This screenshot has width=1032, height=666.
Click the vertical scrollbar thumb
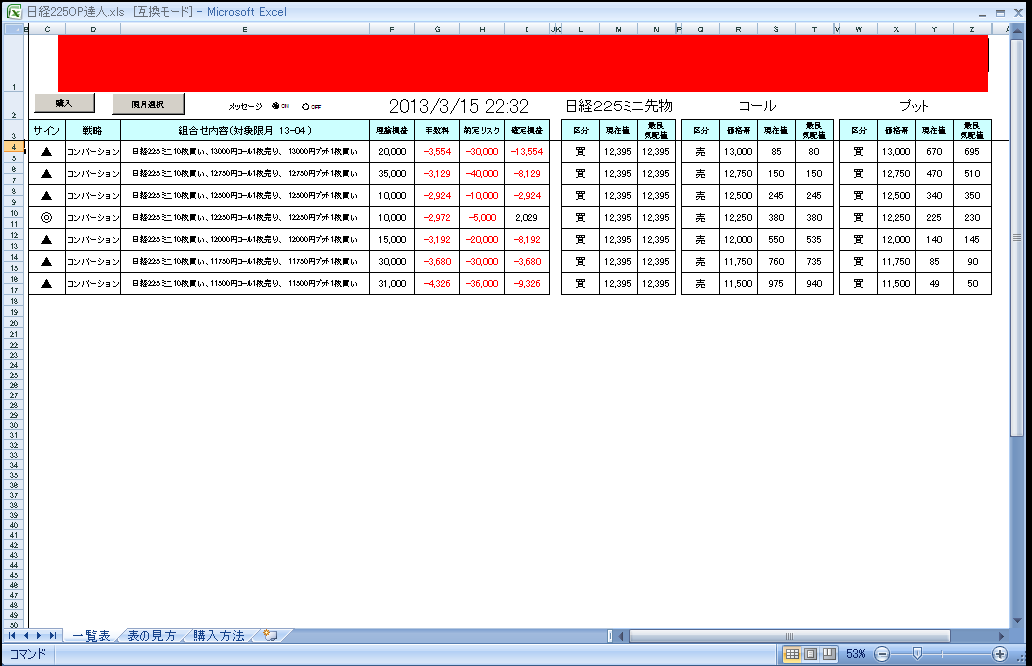[1017, 237]
